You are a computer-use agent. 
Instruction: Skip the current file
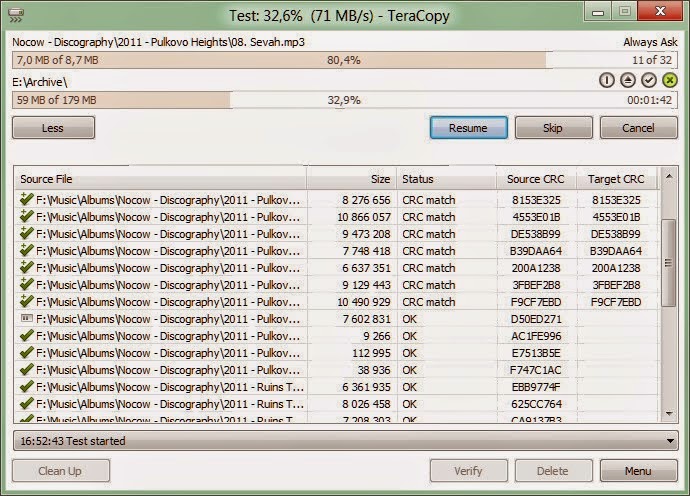(553, 128)
